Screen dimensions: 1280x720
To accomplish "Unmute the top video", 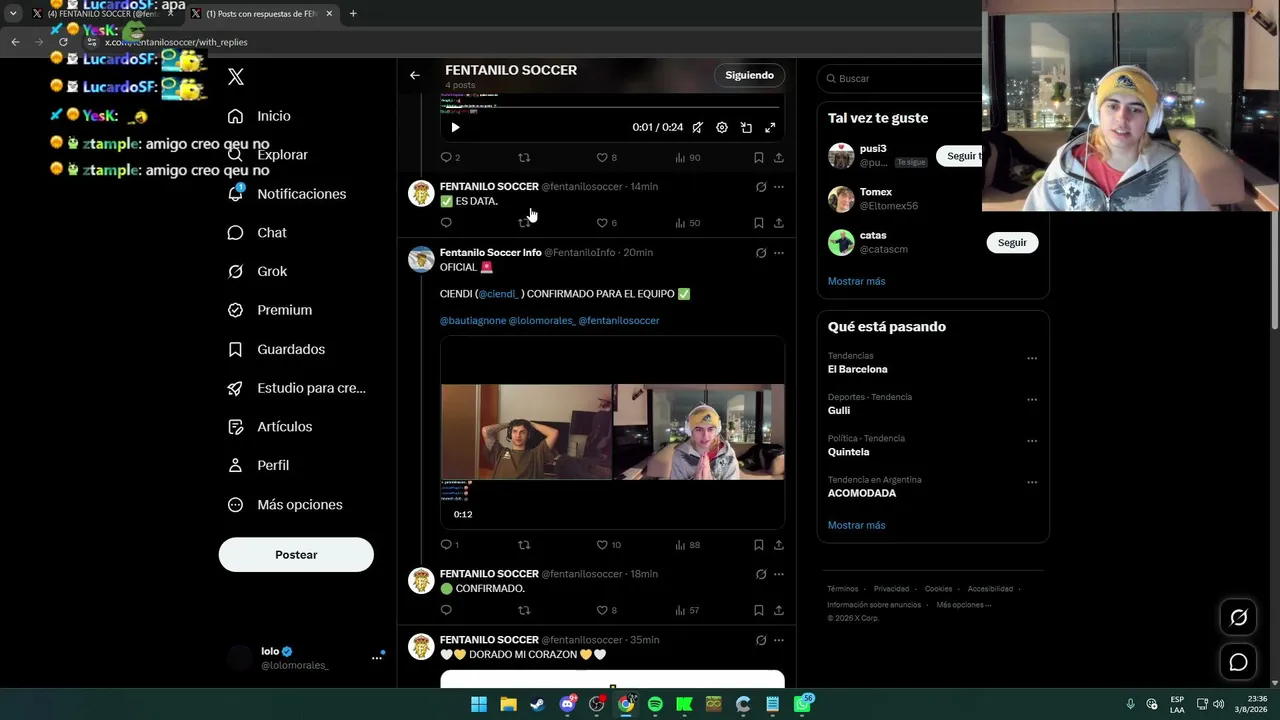I will (x=697, y=128).
